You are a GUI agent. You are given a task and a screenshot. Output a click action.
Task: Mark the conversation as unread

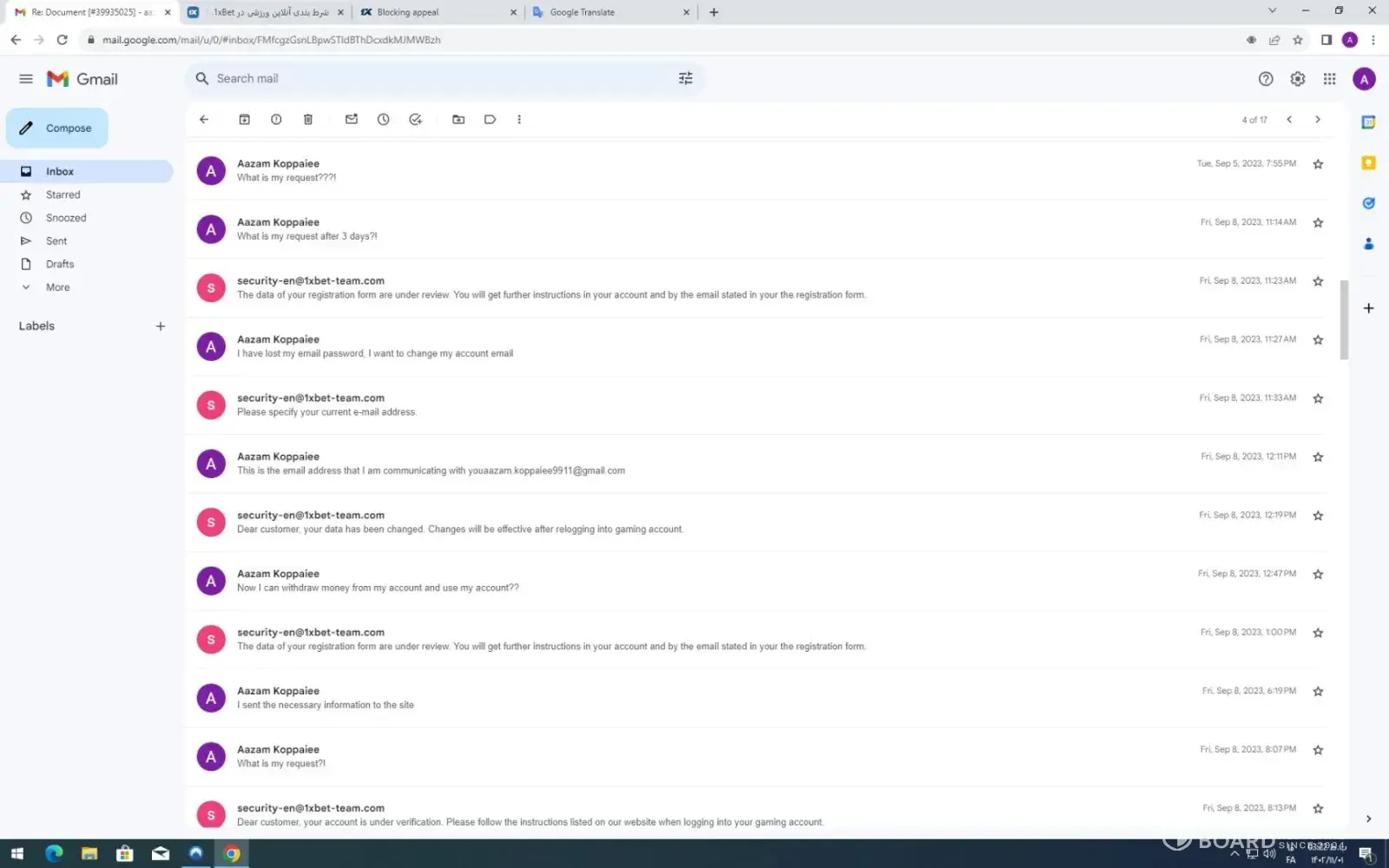(352, 120)
